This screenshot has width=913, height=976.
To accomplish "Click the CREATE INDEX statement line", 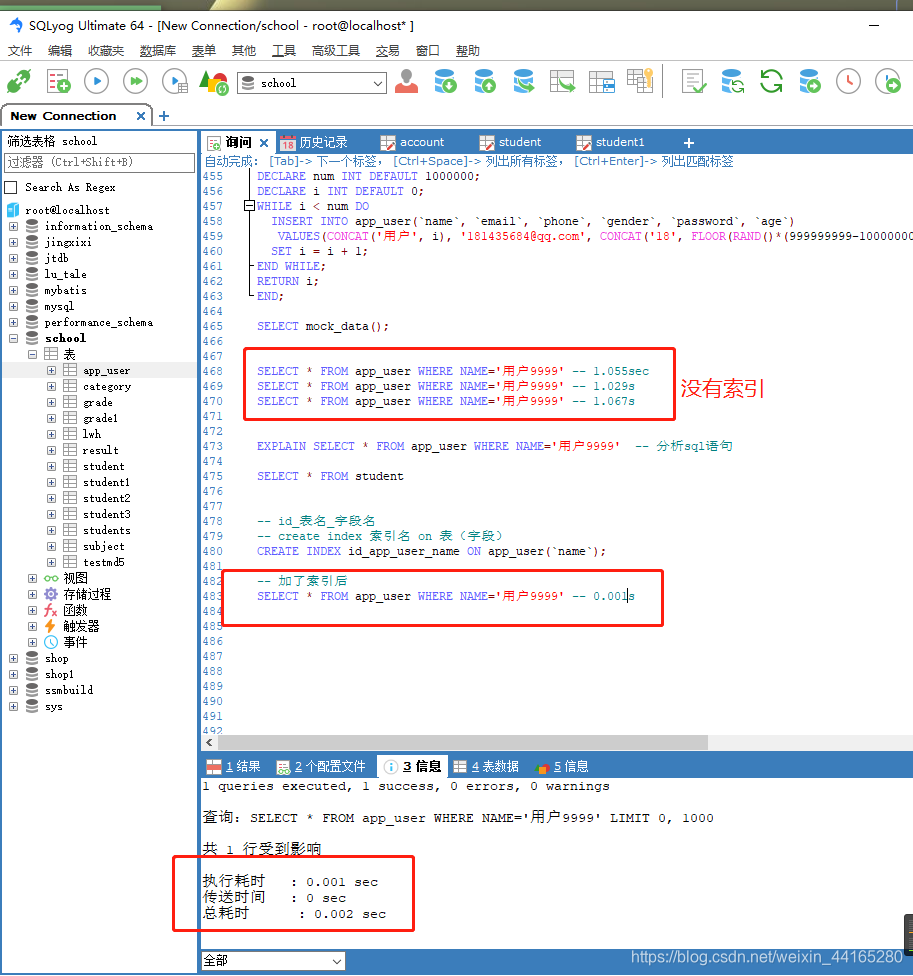I will (x=431, y=551).
